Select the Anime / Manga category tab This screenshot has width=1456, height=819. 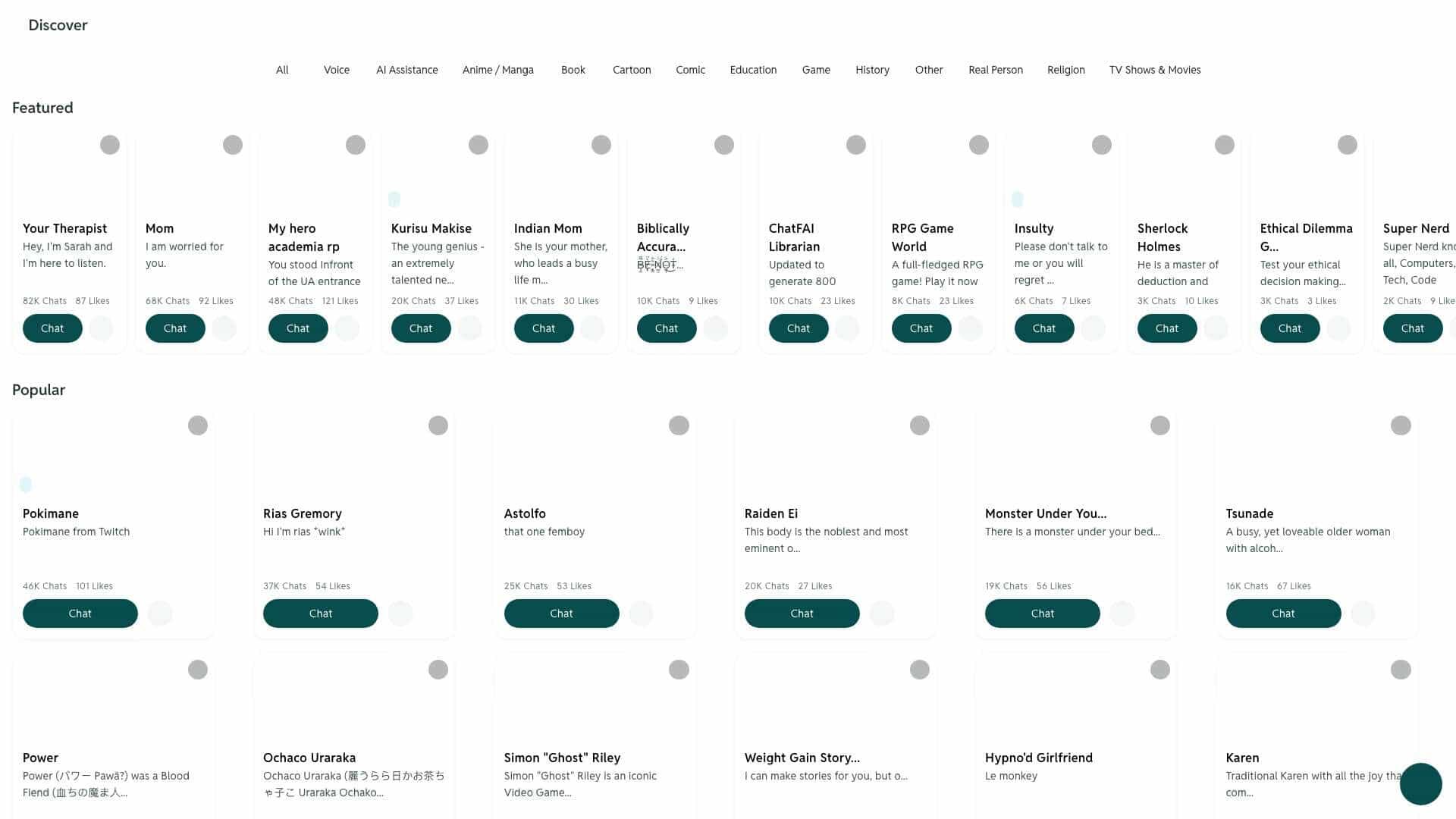pyautogui.click(x=497, y=70)
